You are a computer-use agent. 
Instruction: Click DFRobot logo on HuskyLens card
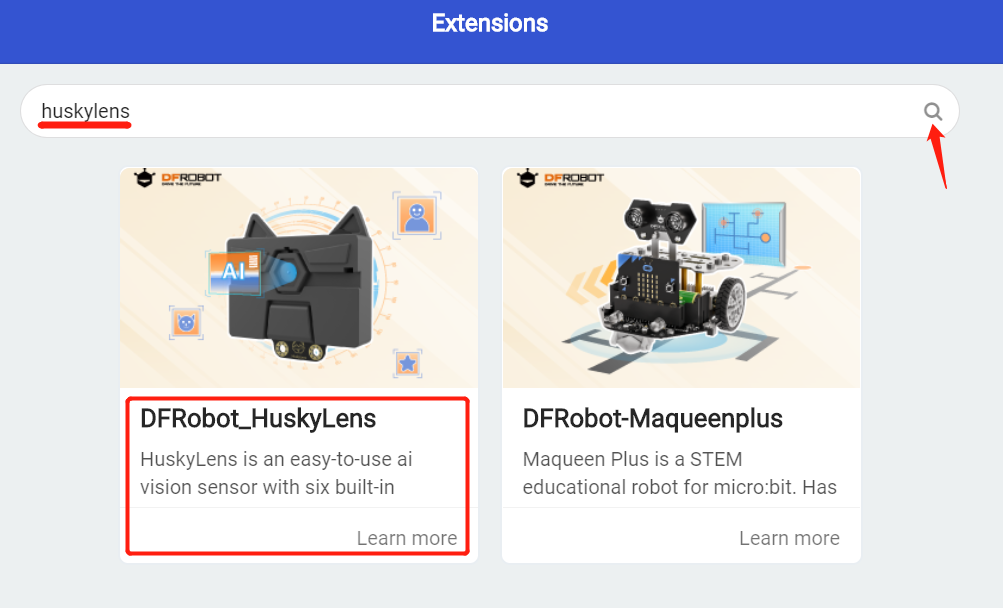pyautogui.click(x=178, y=178)
